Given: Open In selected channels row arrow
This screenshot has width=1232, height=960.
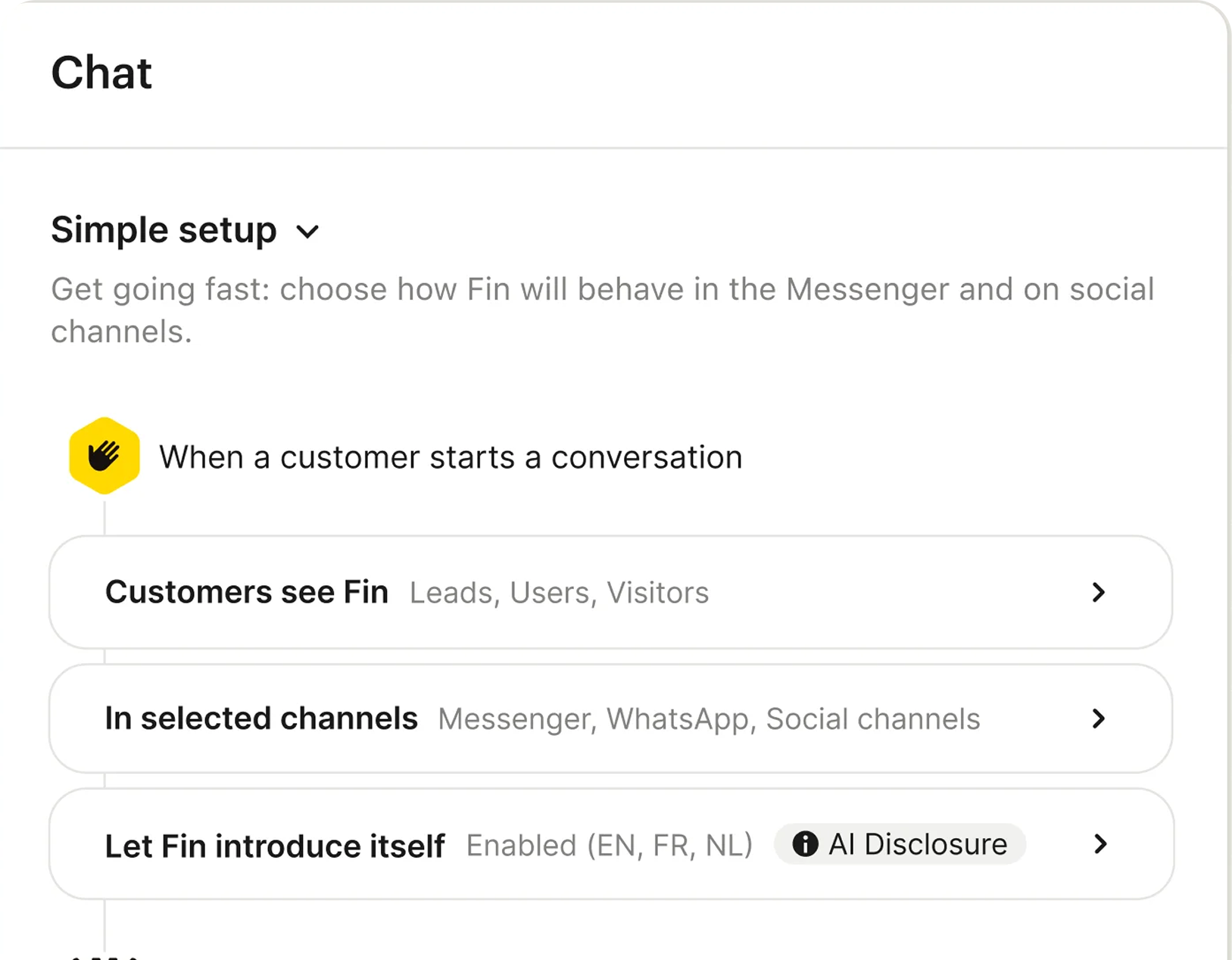Looking at the screenshot, I should tap(1099, 718).
